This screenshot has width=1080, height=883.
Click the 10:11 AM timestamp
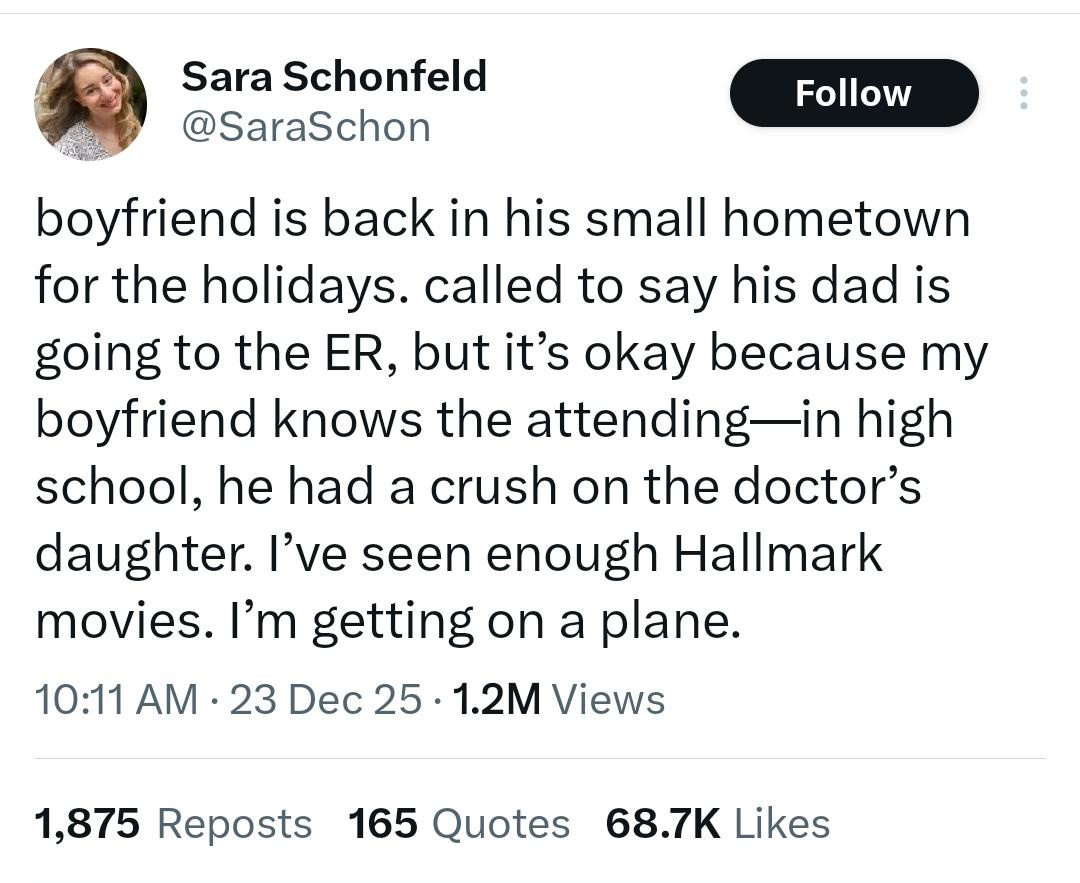coord(116,699)
